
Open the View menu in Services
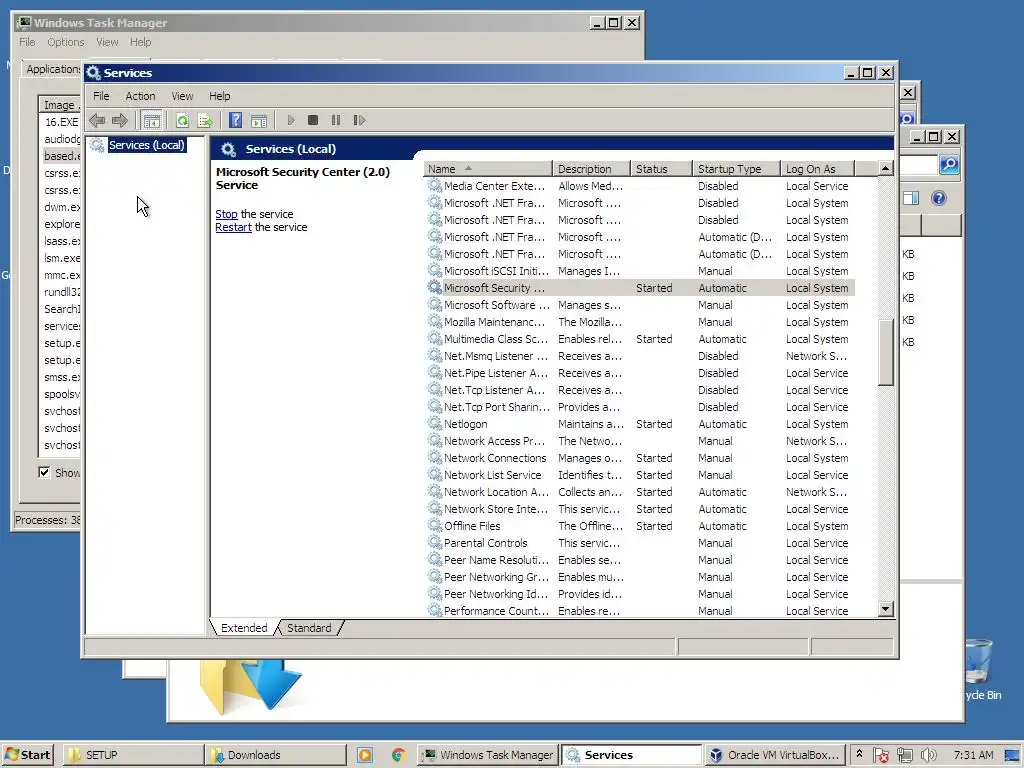[x=182, y=96]
